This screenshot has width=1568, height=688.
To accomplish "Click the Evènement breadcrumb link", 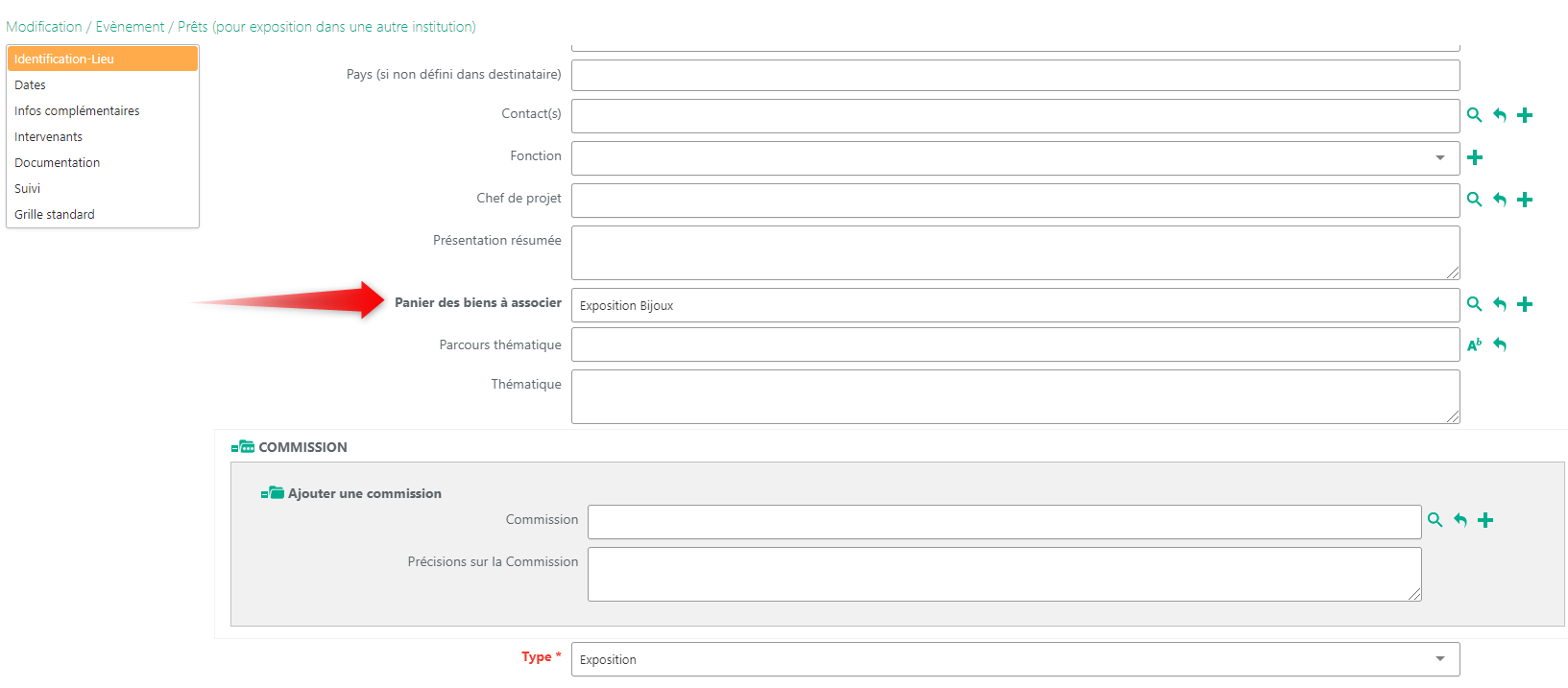I will [130, 27].
